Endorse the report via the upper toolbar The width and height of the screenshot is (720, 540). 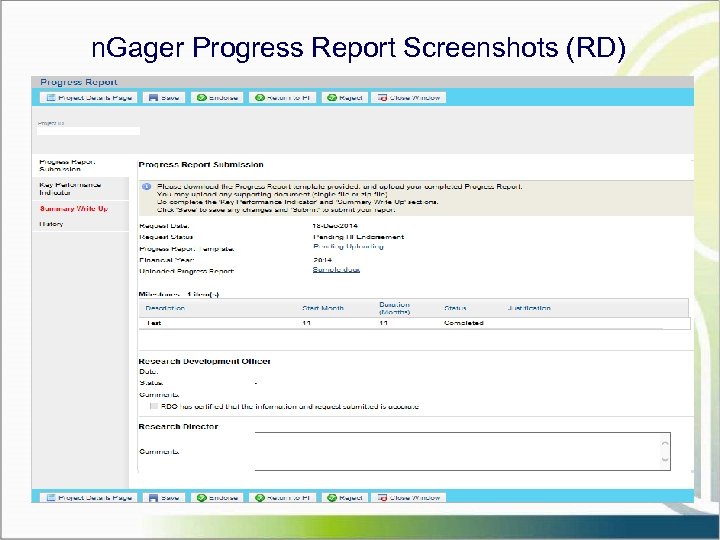click(217, 98)
